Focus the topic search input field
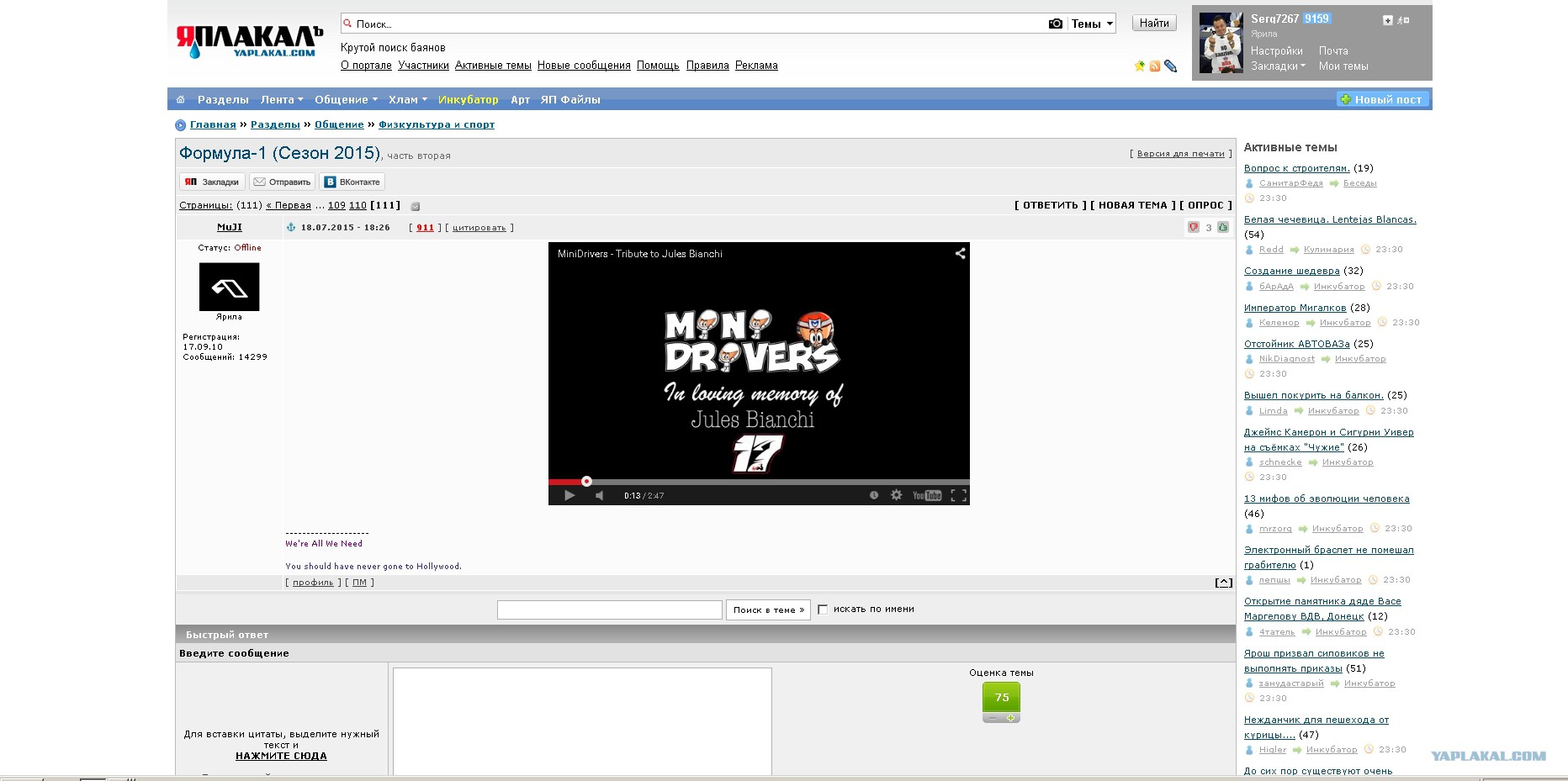The width and height of the screenshot is (1568, 781). pyautogui.click(x=610, y=609)
